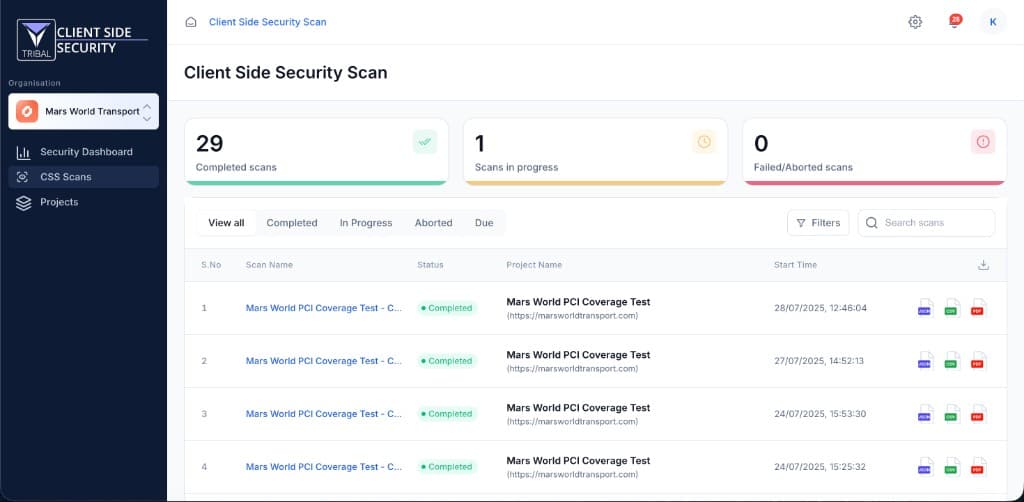Switch to the In Progress tab
Screen dimensions: 1024x502
coord(366,223)
